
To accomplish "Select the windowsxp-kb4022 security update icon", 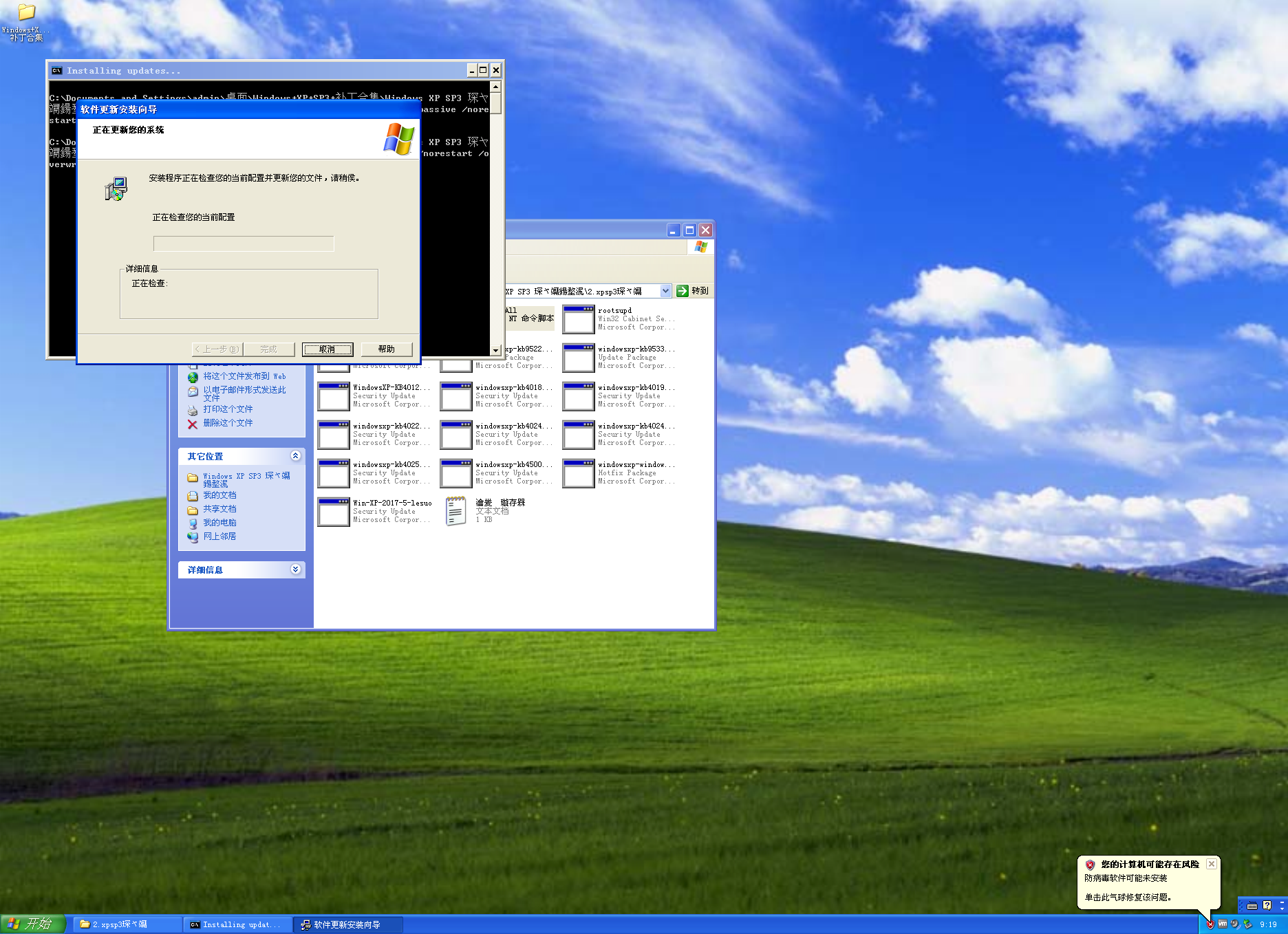I will tap(334, 435).
